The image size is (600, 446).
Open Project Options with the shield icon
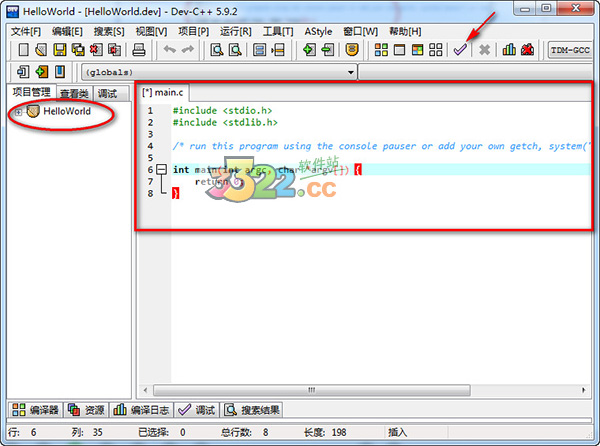point(352,50)
